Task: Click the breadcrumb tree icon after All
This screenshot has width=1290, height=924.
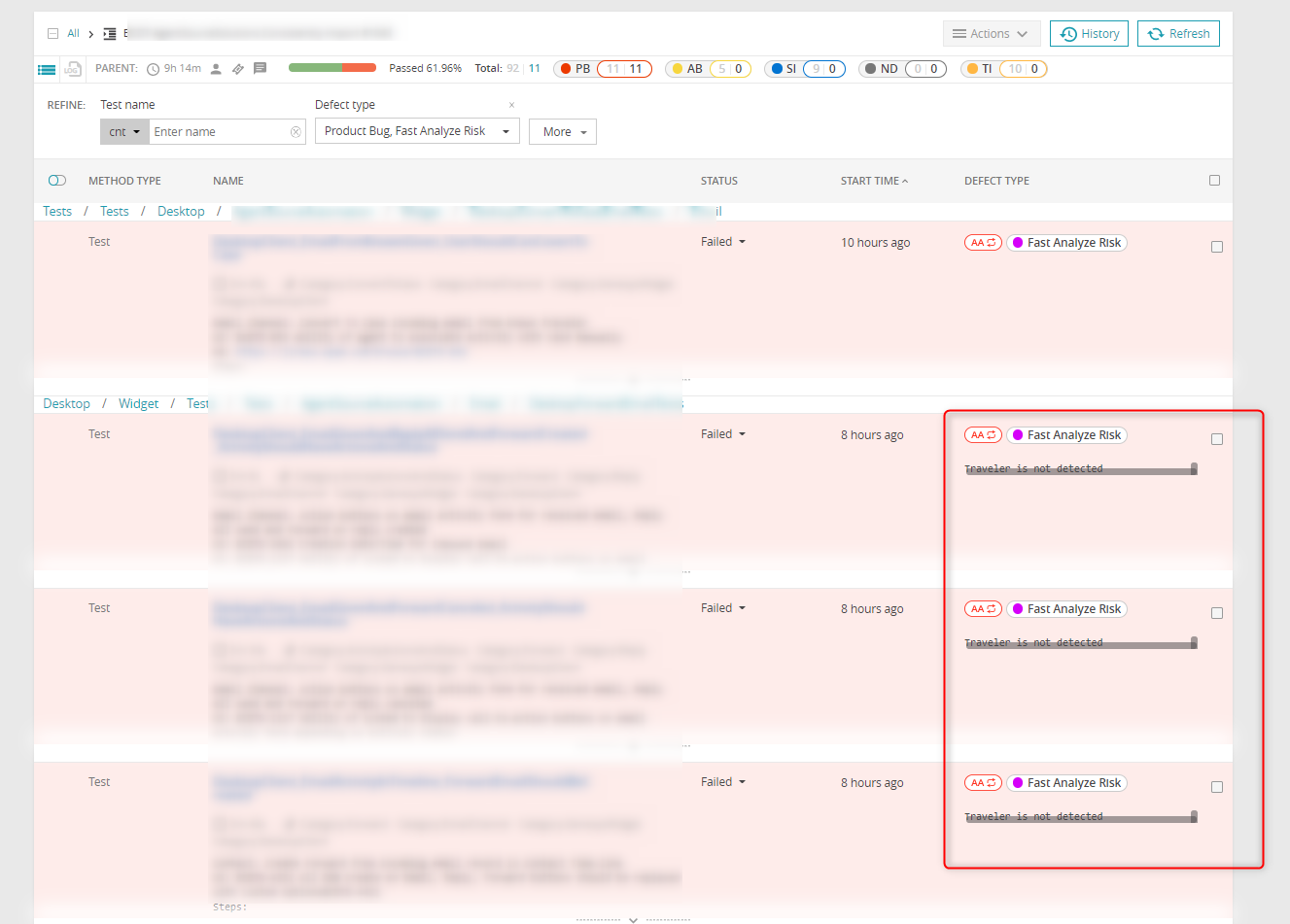Action: [x=110, y=34]
